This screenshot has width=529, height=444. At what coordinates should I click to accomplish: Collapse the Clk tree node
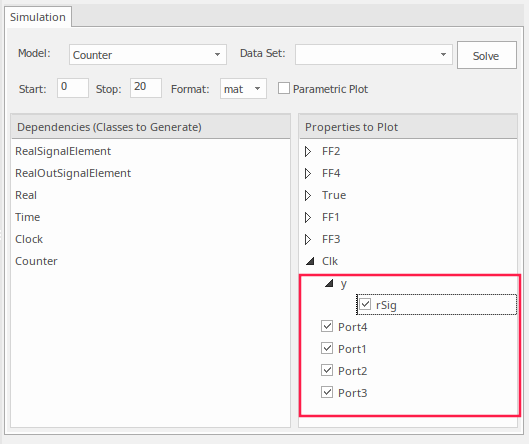coord(310,261)
